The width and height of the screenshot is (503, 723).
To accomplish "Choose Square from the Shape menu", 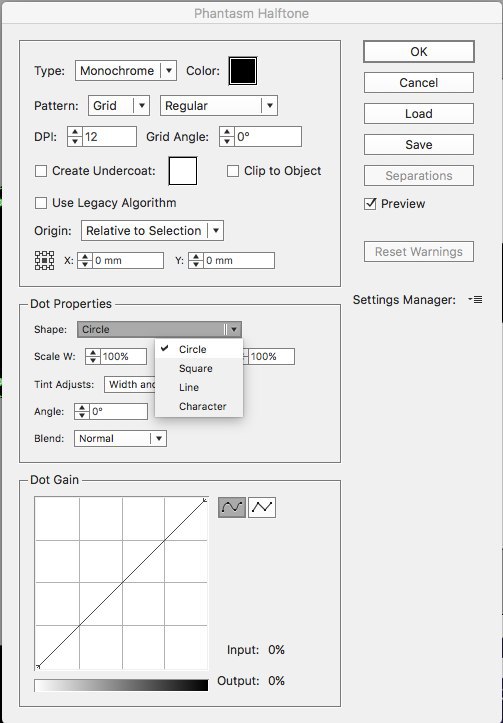I will 199,368.
